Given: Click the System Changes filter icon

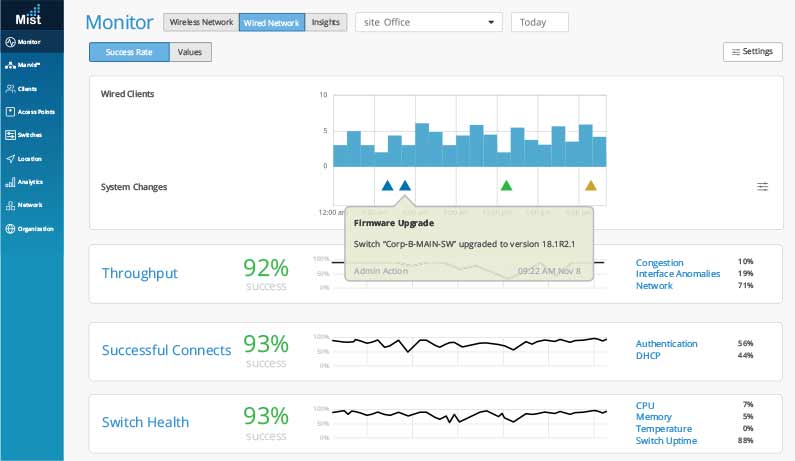Looking at the screenshot, I should (763, 186).
